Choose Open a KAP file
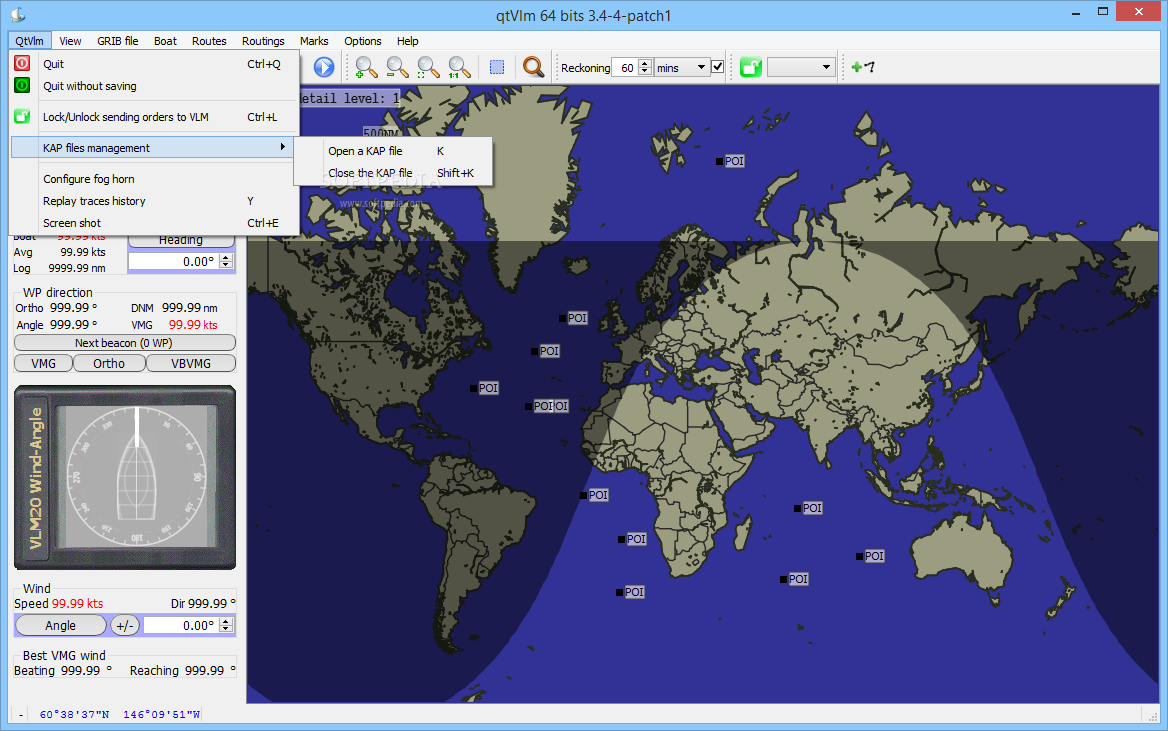Image resolution: width=1168 pixels, height=731 pixels. [x=393, y=151]
